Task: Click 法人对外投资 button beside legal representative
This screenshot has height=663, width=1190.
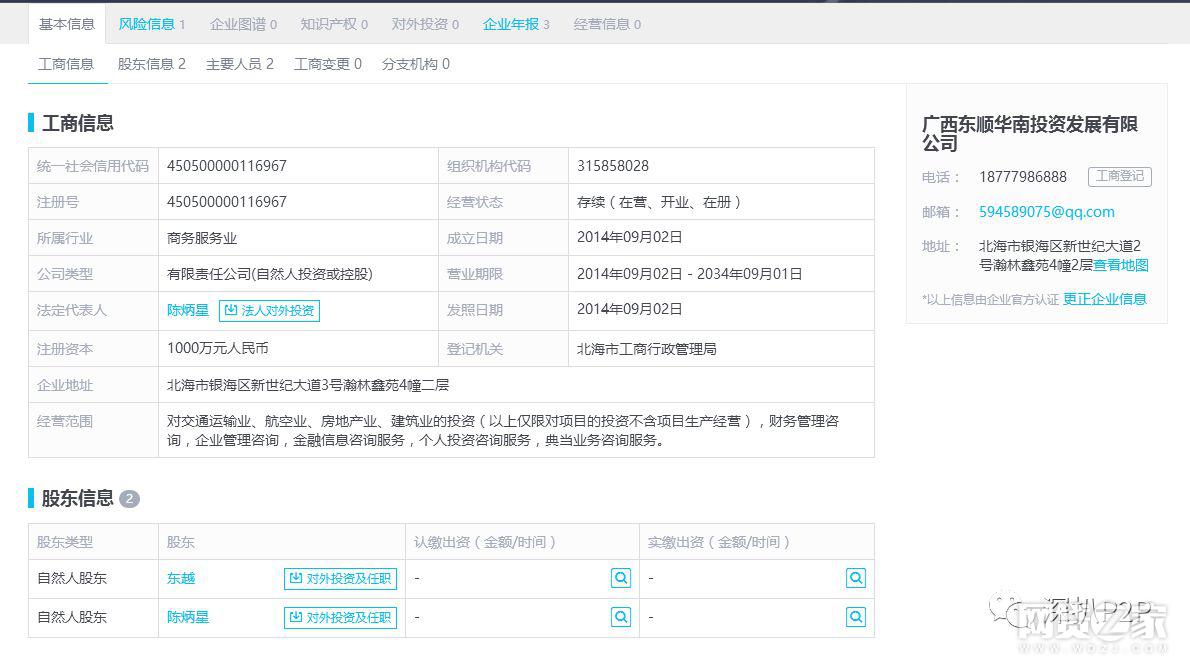Action: 269,310
